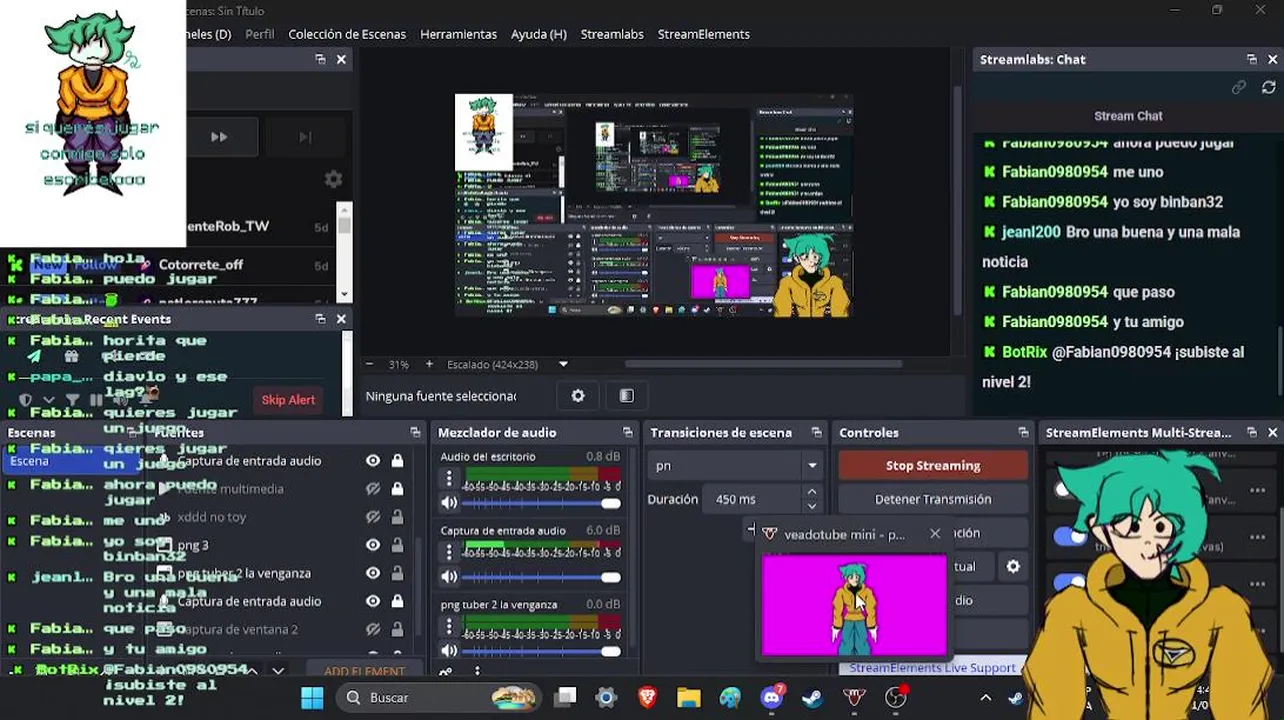Zoom out the preview with minus icon
1284x720 pixels.
click(x=370, y=364)
